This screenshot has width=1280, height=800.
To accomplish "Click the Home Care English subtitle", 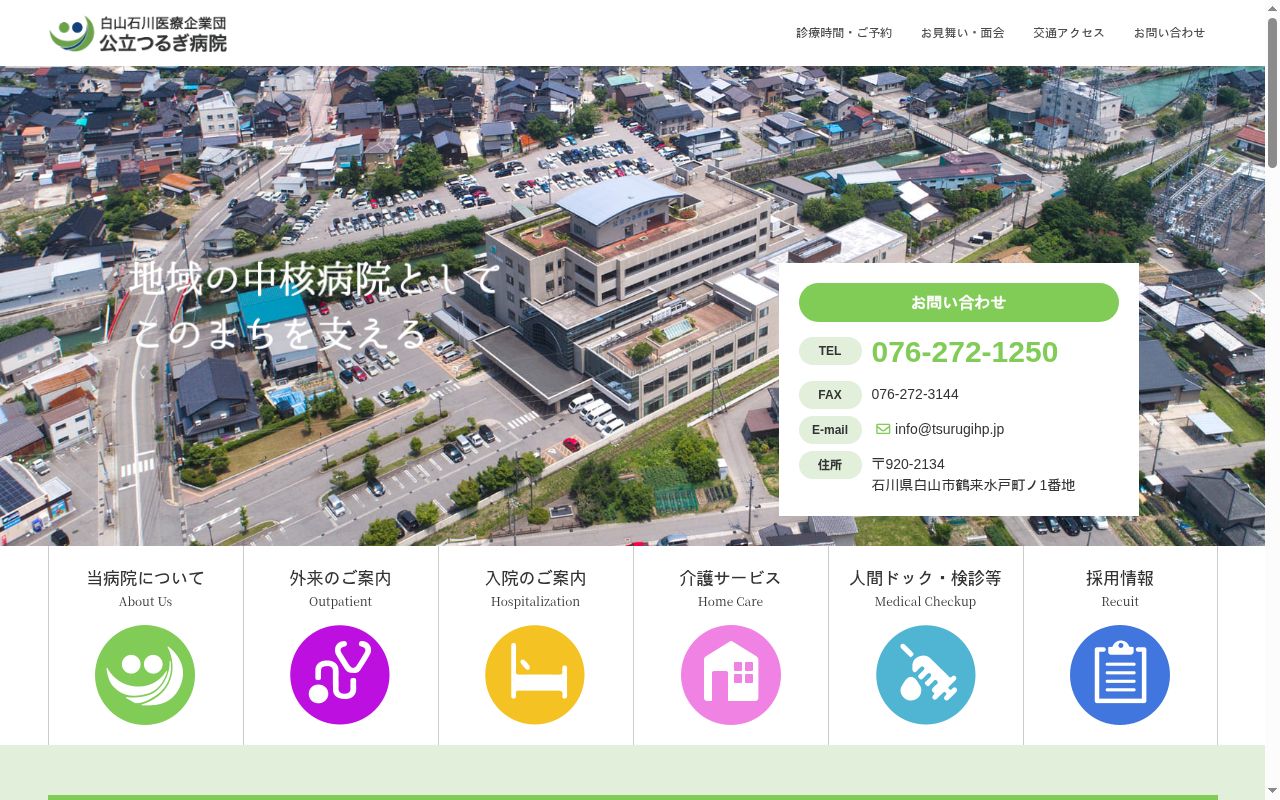I will [x=730, y=602].
